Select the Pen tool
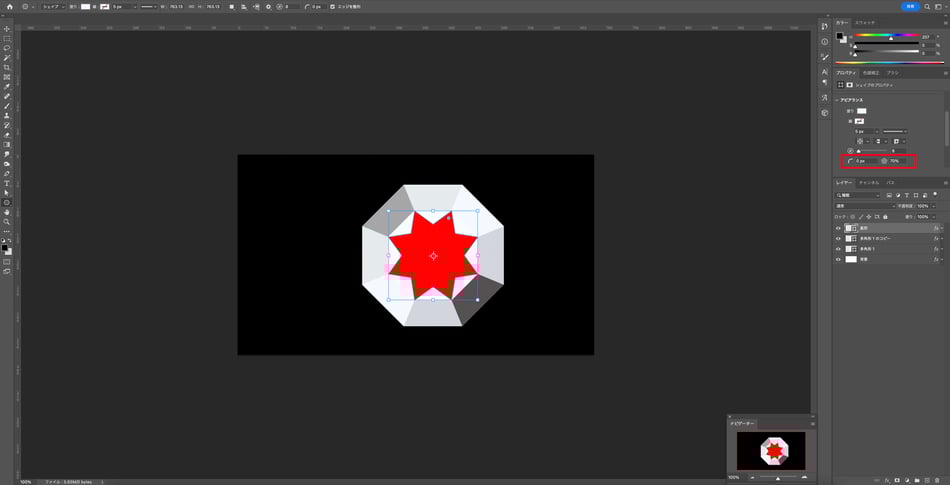950x485 pixels. pos(7,174)
